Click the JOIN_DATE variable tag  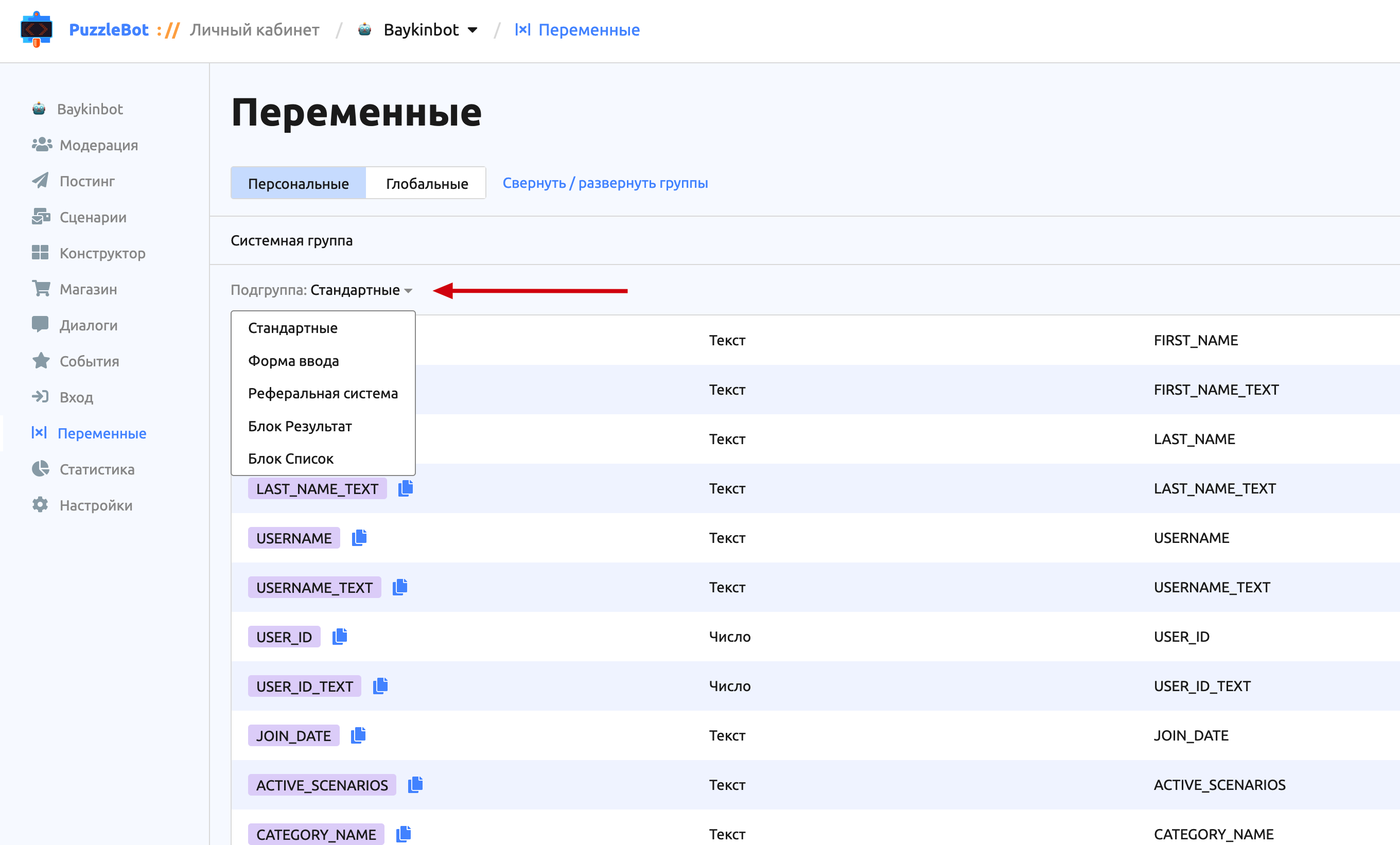293,736
